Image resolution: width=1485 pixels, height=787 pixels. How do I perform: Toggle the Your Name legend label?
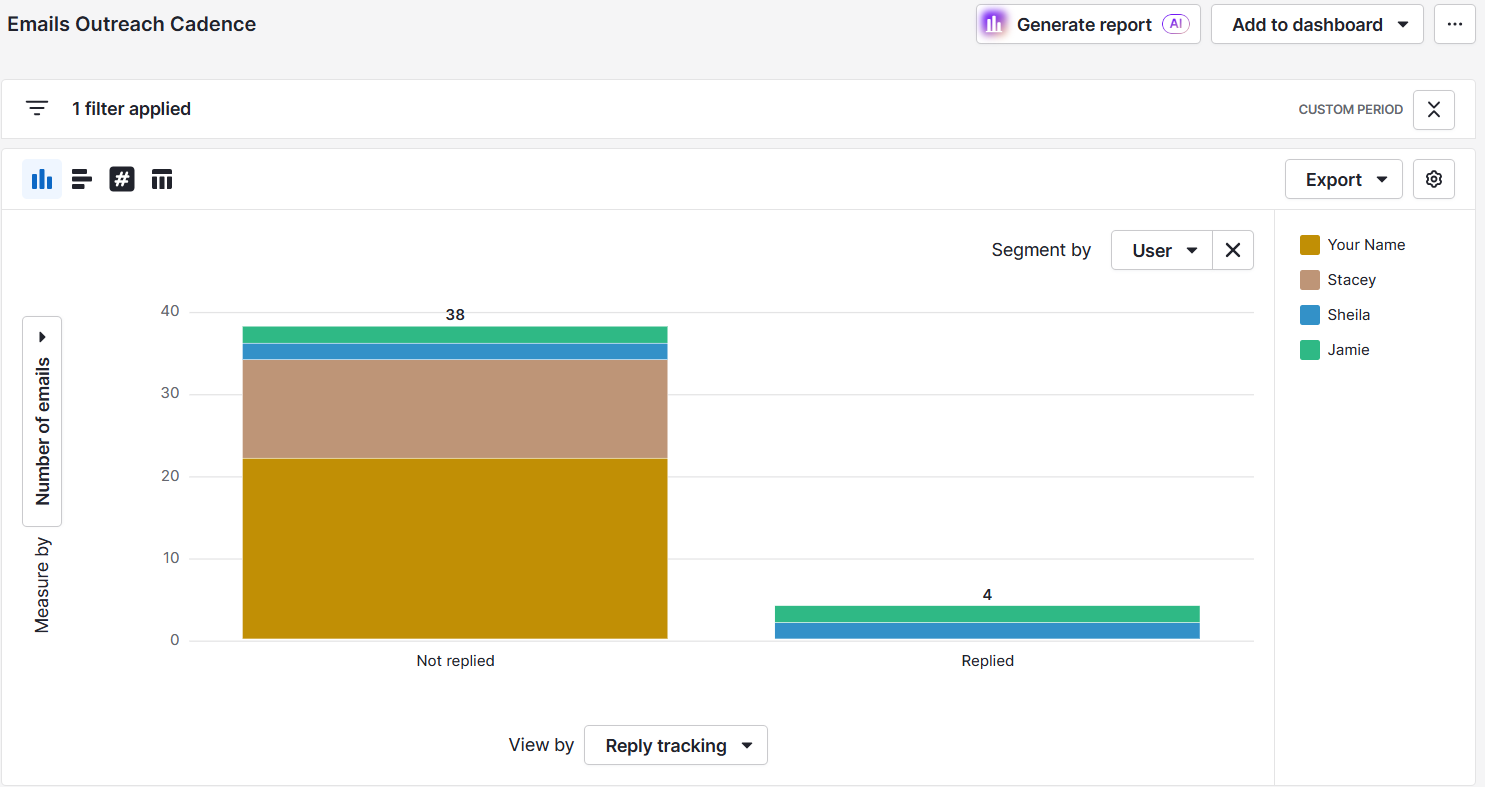(1366, 245)
